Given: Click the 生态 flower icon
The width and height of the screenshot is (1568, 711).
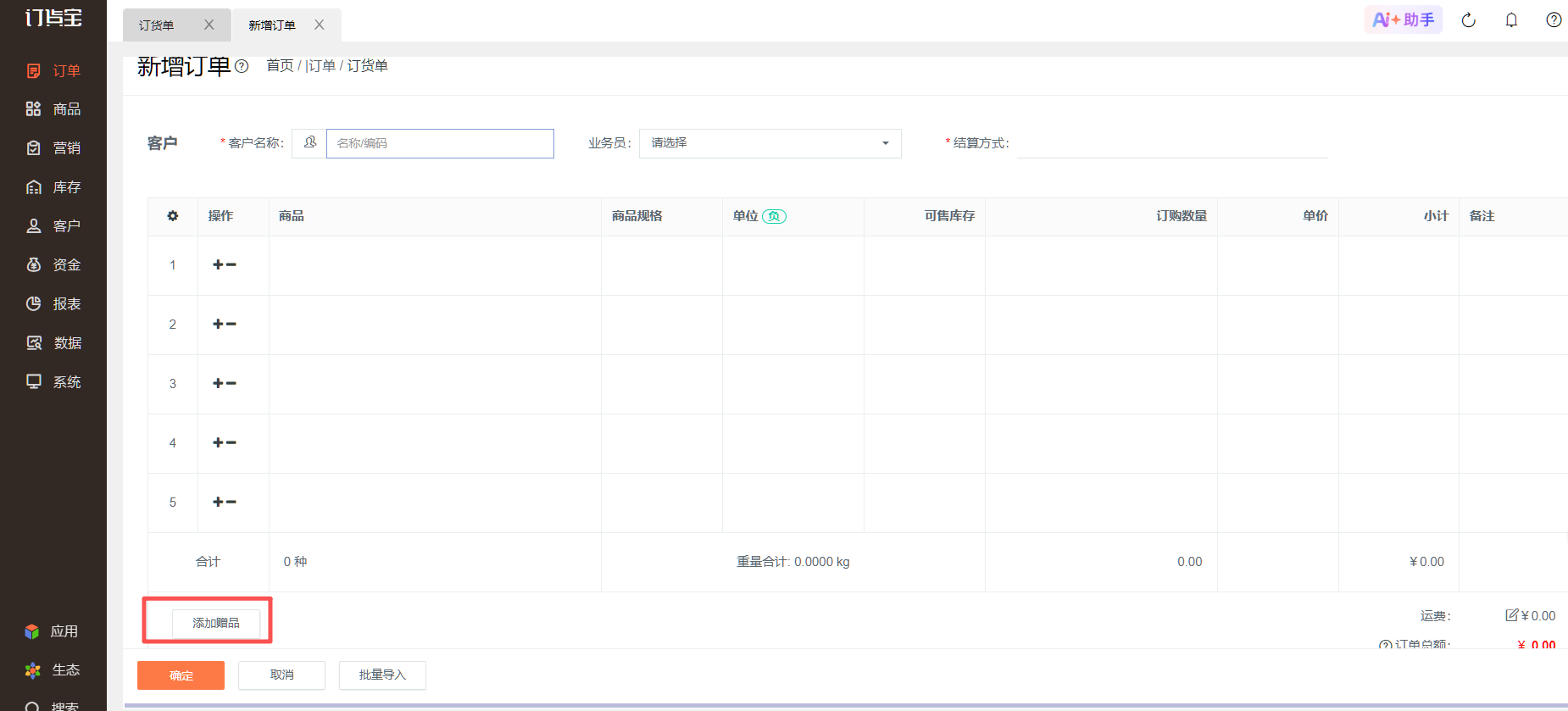Looking at the screenshot, I should tap(32, 670).
